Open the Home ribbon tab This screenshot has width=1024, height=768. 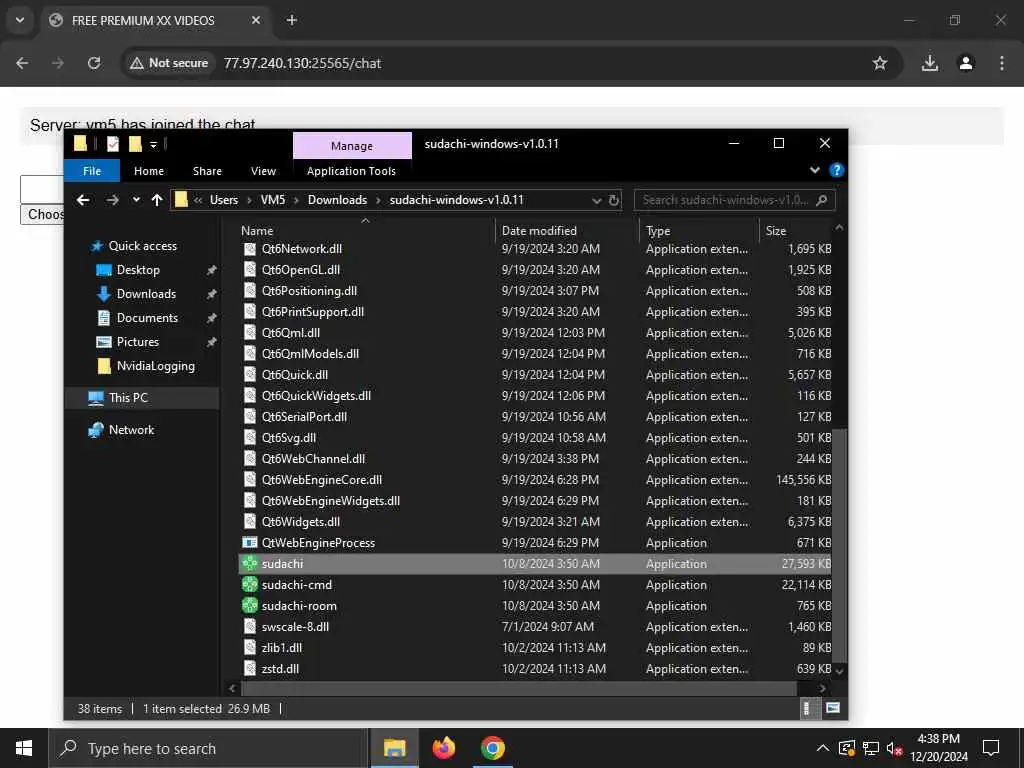click(149, 170)
